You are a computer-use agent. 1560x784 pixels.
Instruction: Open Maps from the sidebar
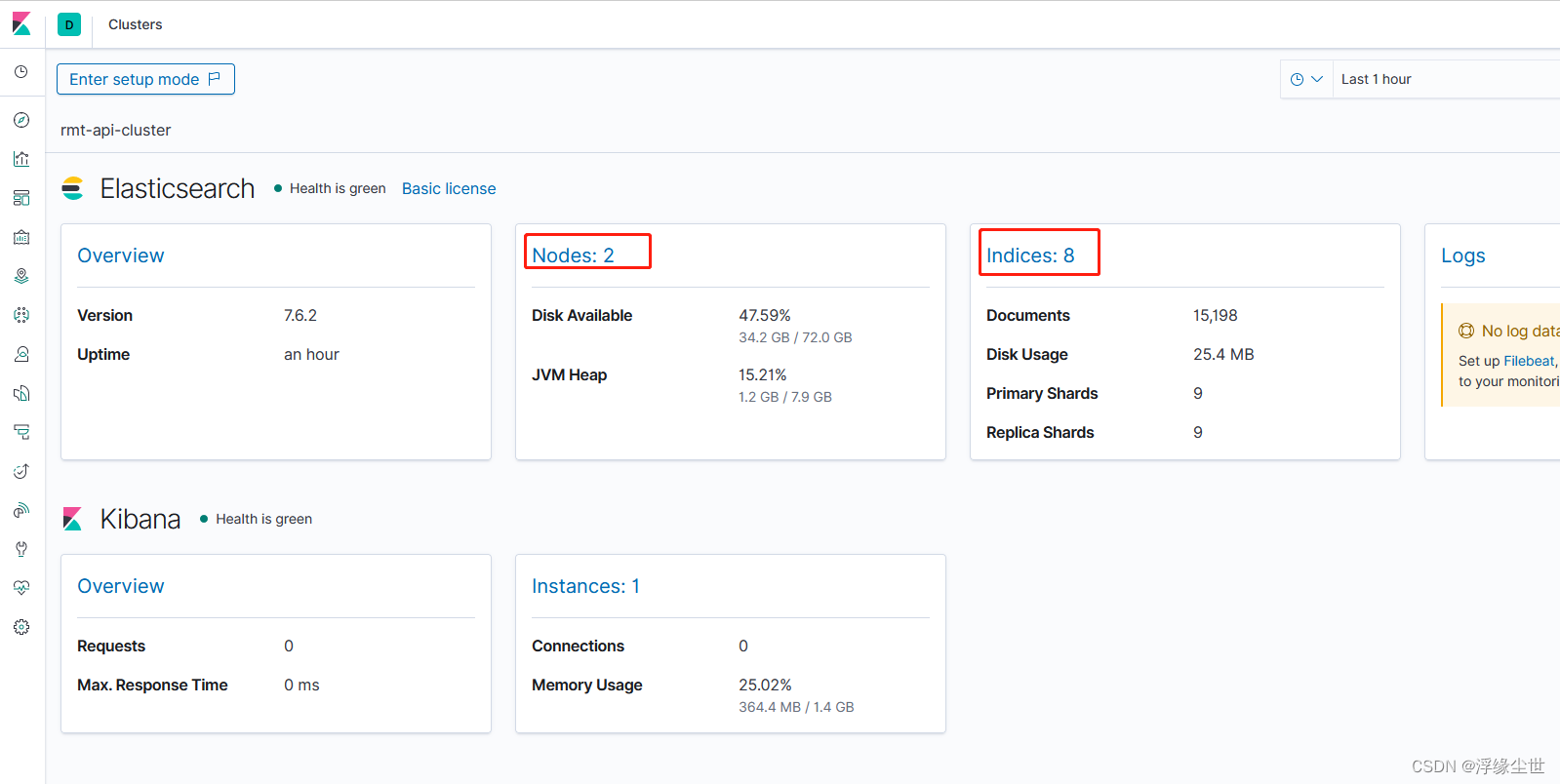click(x=21, y=276)
